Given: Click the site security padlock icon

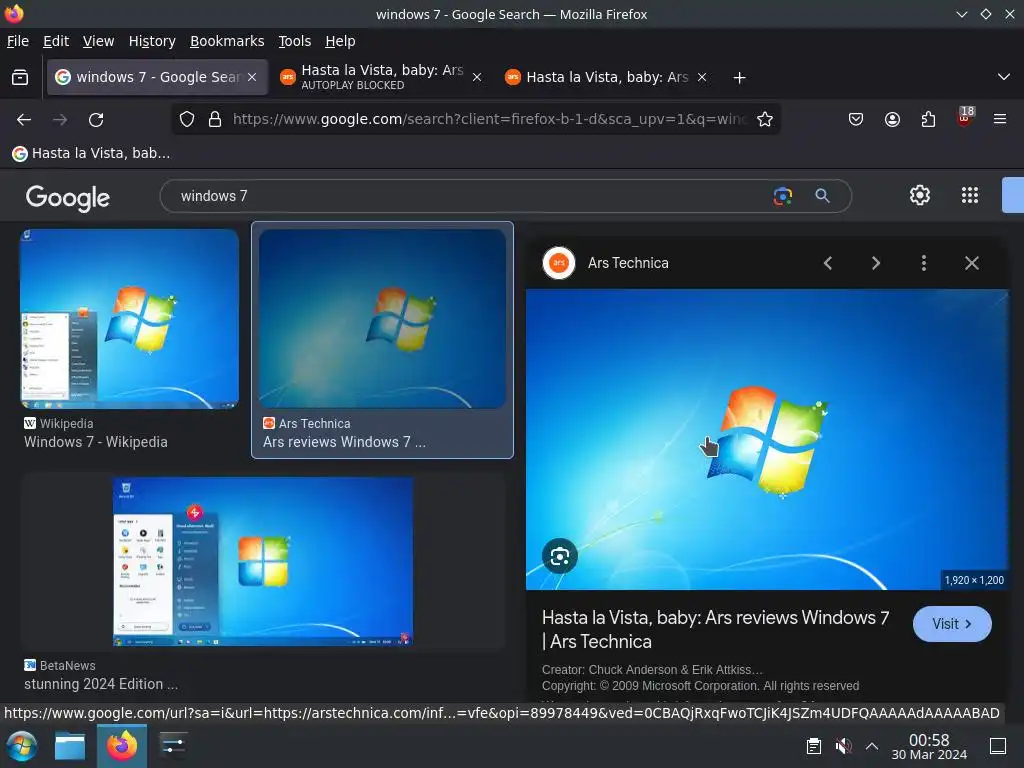Looking at the screenshot, I should click(214, 119).
